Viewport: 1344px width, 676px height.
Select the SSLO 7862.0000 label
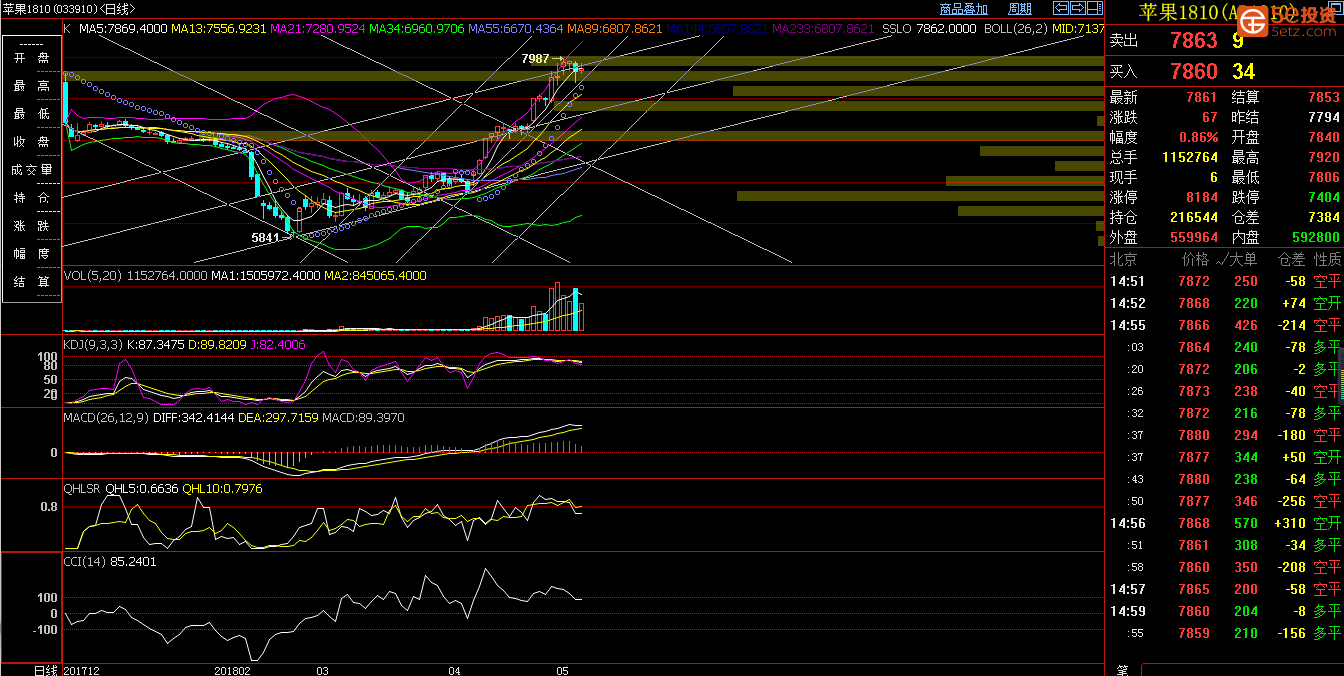coord(929,29)
